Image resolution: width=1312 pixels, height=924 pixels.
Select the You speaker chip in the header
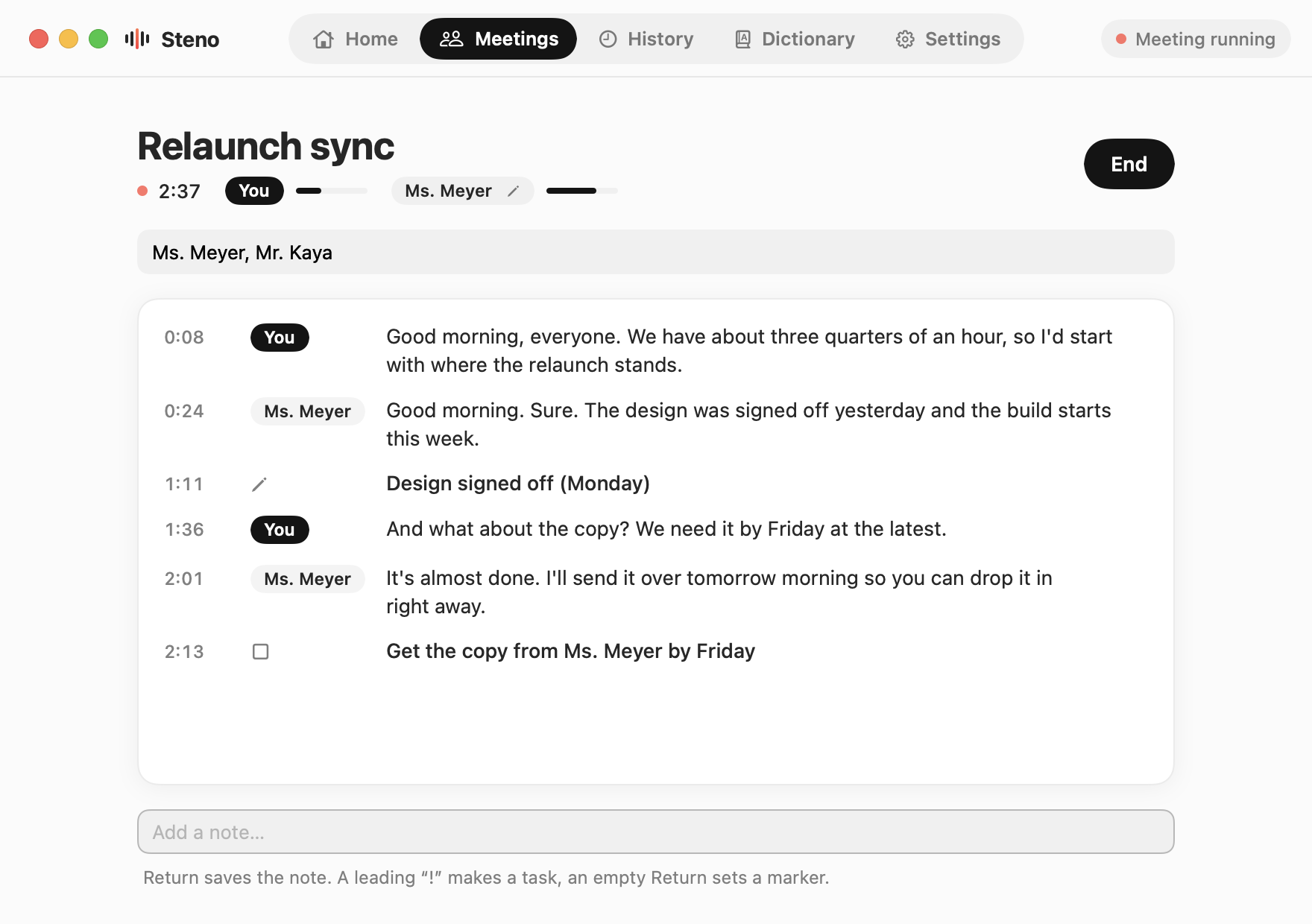pos(254,191)
